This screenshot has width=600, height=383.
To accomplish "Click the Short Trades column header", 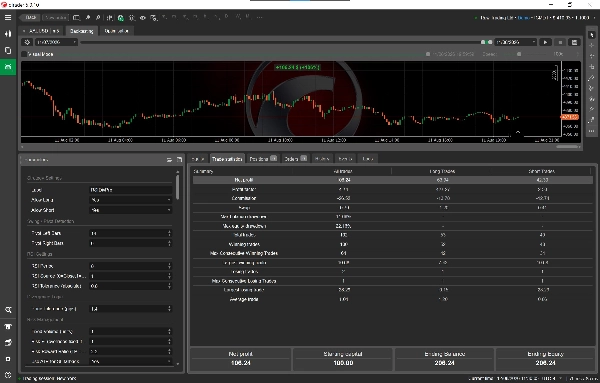I will pyautogui.click(x=541, y=171).
